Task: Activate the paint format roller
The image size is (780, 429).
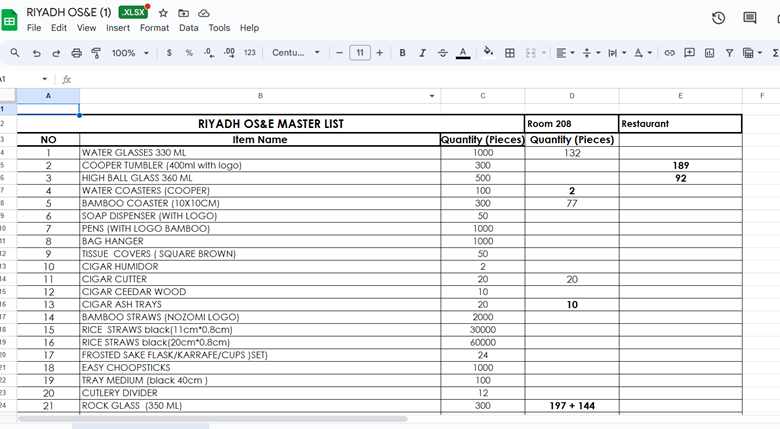Action: coord(96,53)
